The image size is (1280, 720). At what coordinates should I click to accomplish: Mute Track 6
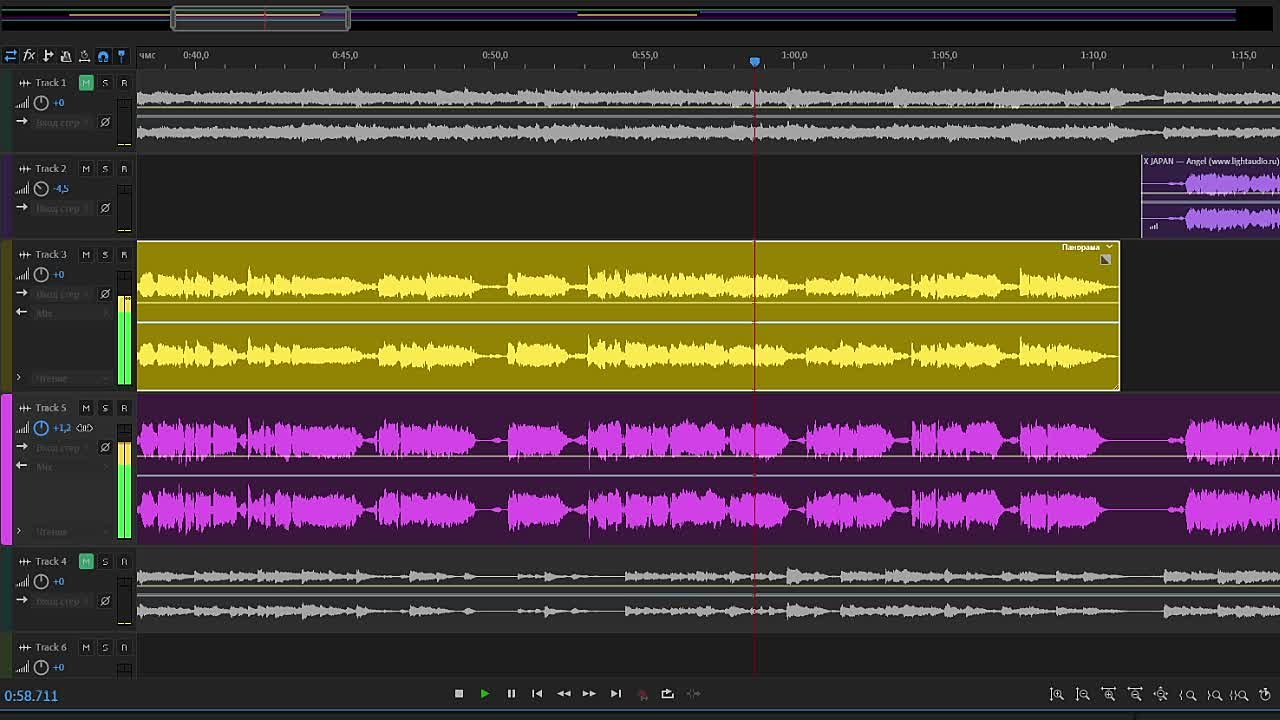[86, 648]
